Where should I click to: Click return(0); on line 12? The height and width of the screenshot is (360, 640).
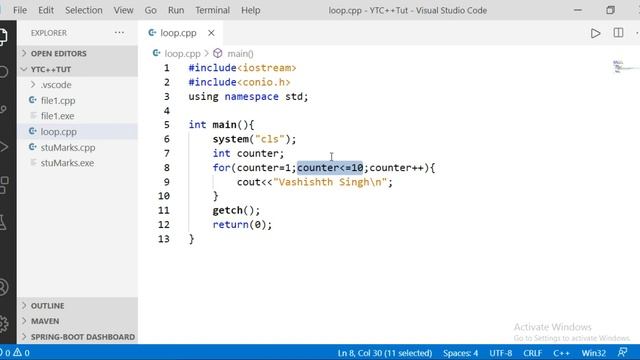(x=242, y=224)
